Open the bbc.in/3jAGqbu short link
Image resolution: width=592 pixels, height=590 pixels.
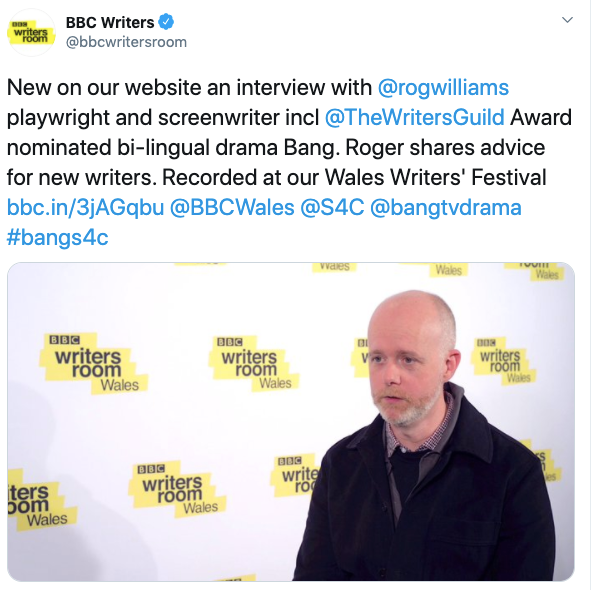[x=85, y=208]
